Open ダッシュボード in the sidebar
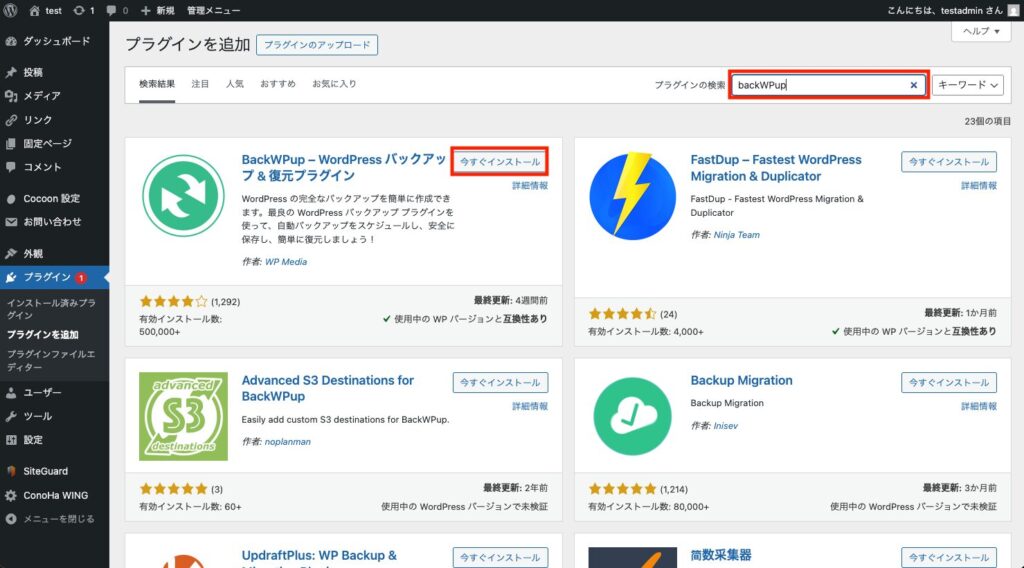The height and width of the screenshot is (568, 1024). click(x=55, y=41)
